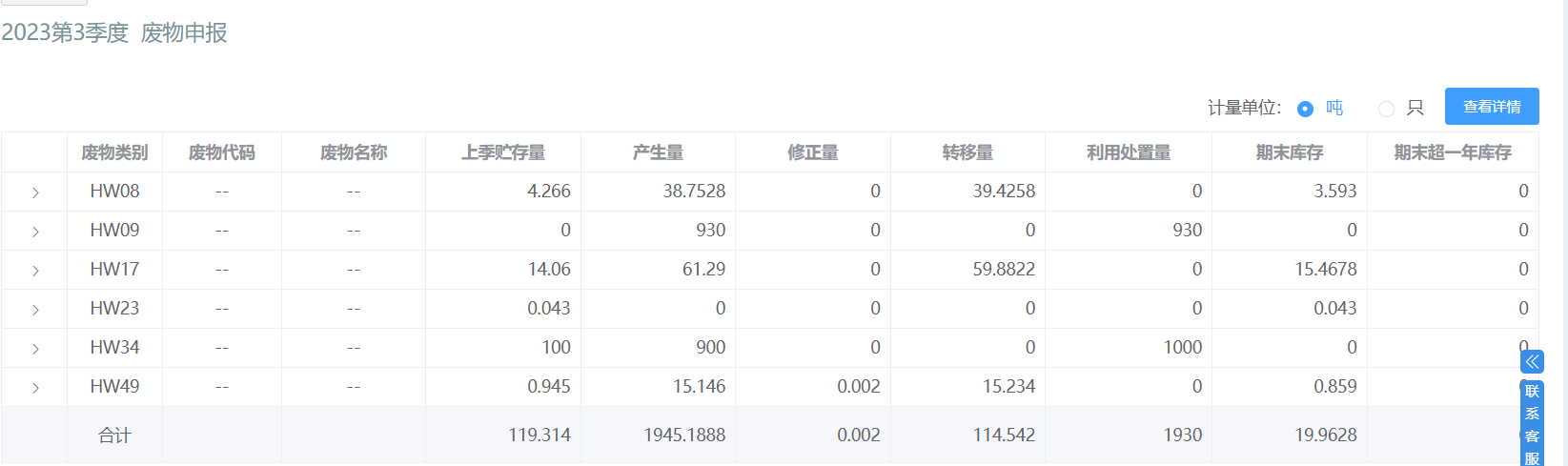Click HW34 产生量 value 900
The image size is (1568, 466).
[710, 348]
